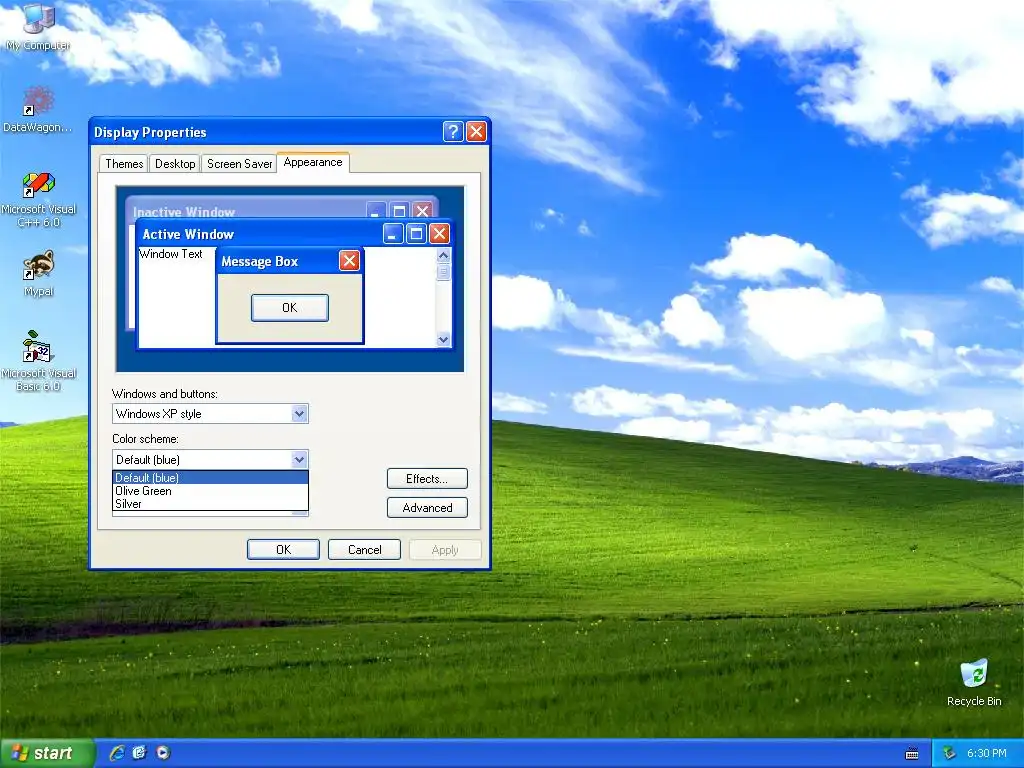The width and height of the screenshot is (1024, 768).
Task: Click the Display Properties help question button
Action: pyautogui.click(x=453, y=132)
